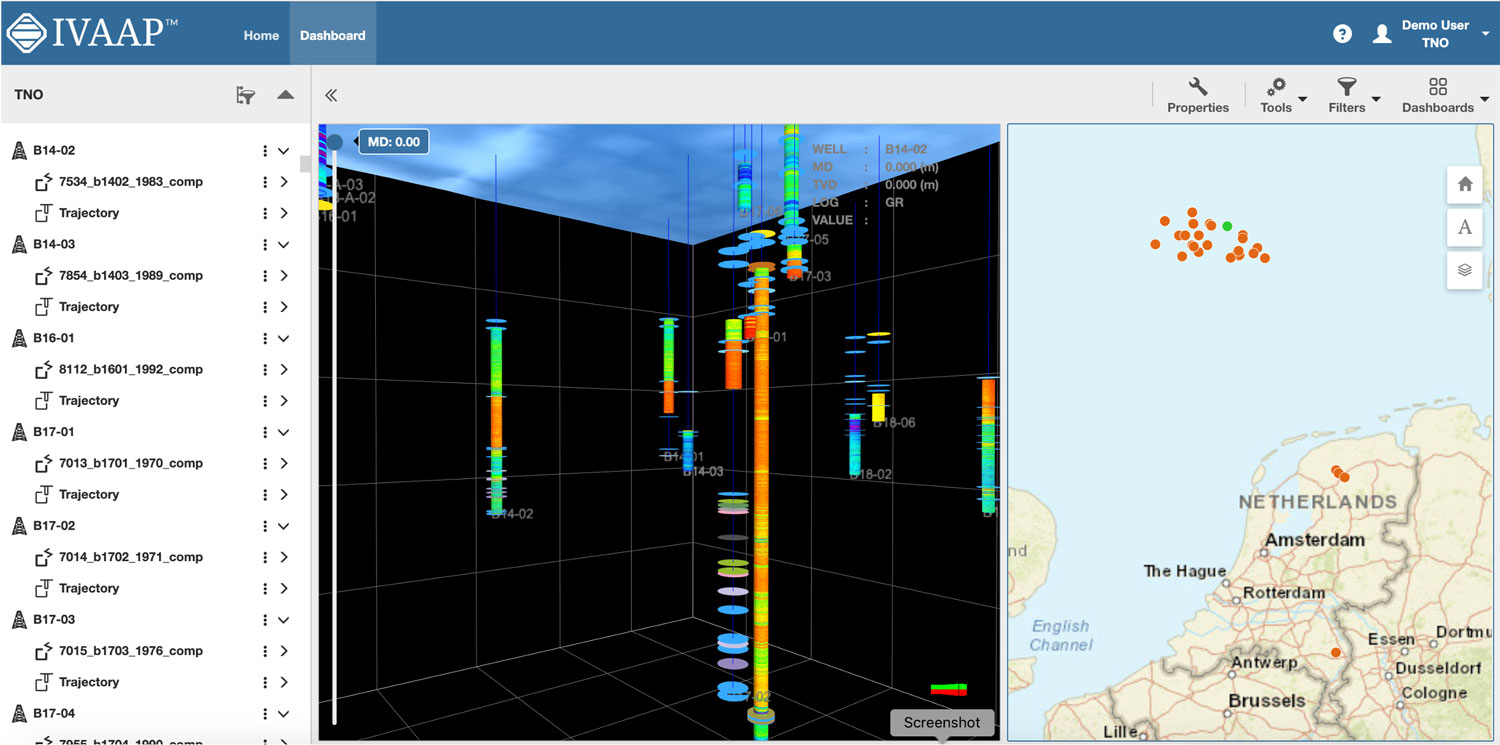1500x745 pixels.
Task: Select 7013_b1701_1970_comp log set
Action: click(131, 463)
